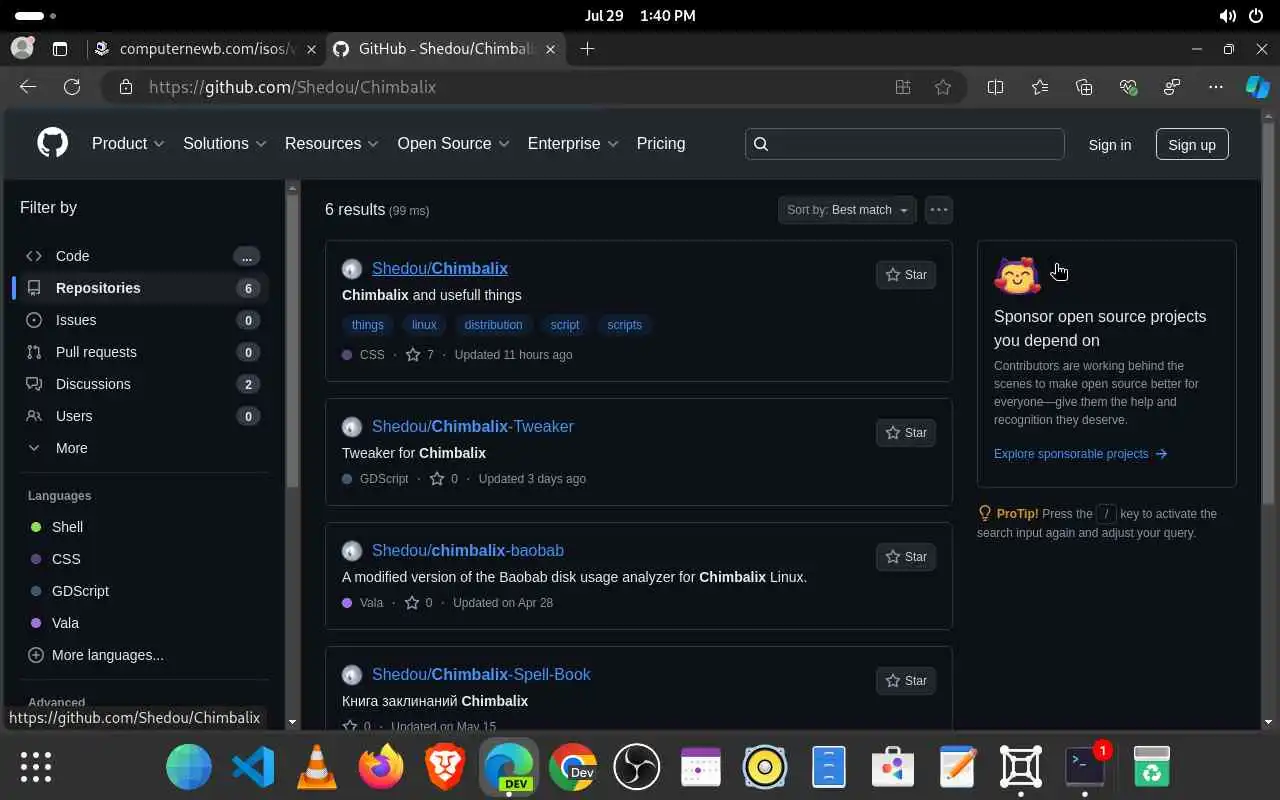This screenshot has height=800, width=1280.
Task: Expand the Solutions menu
Action: (x=225, y=143)
